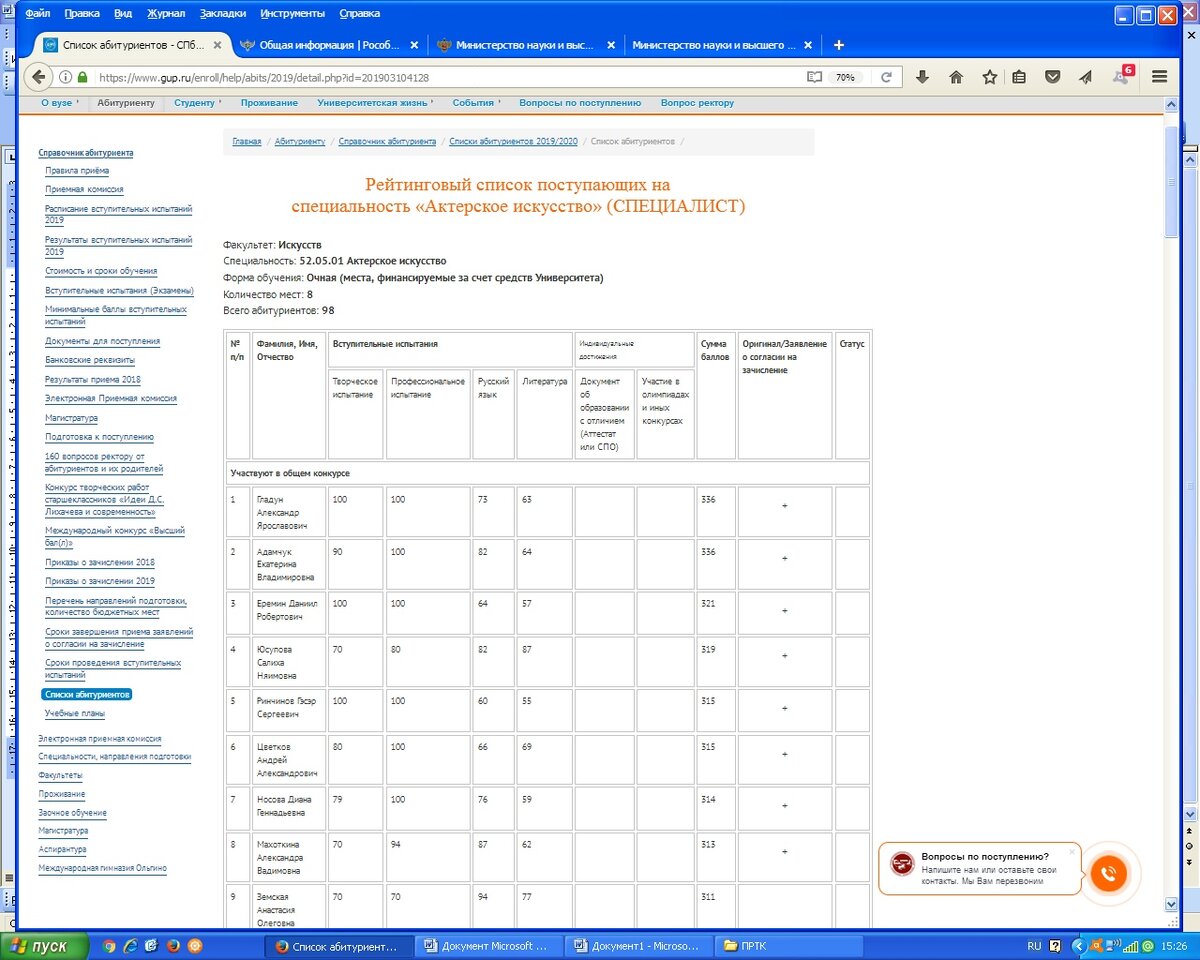Open 'Проживание' top nav link
The image size is (1200, 960).
click(x=269, y=103)
